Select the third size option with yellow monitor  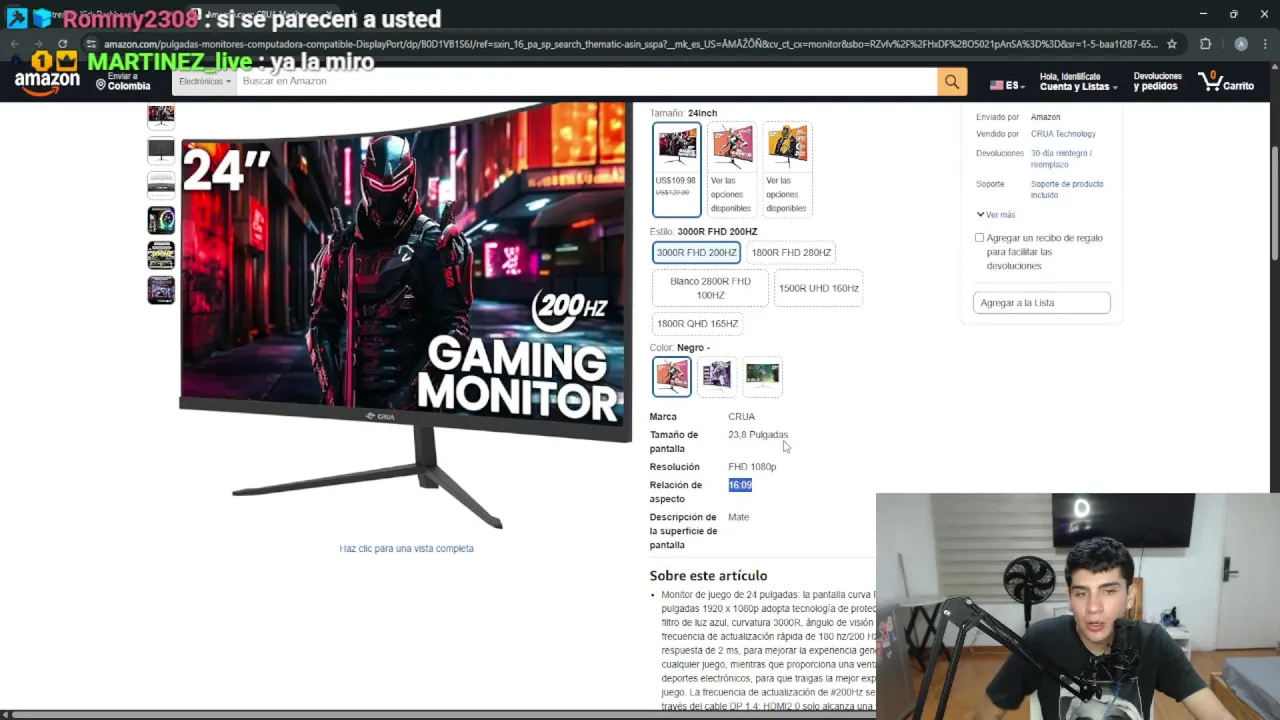787,169
